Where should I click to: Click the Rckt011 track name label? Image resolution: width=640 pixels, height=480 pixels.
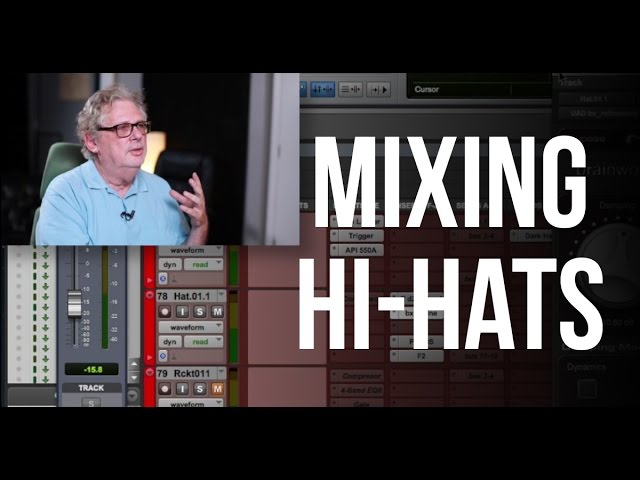[x=192, y=373]
